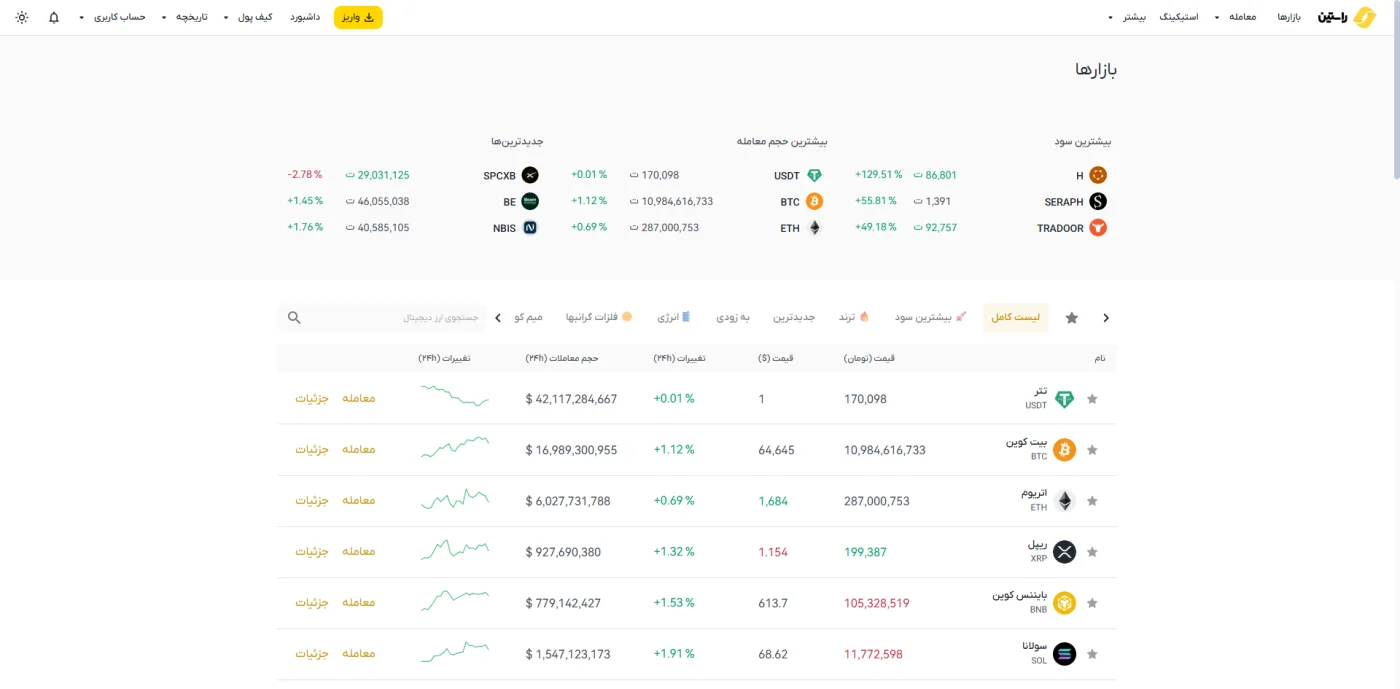Click the Bitcoin coin icon in table

1064,450
